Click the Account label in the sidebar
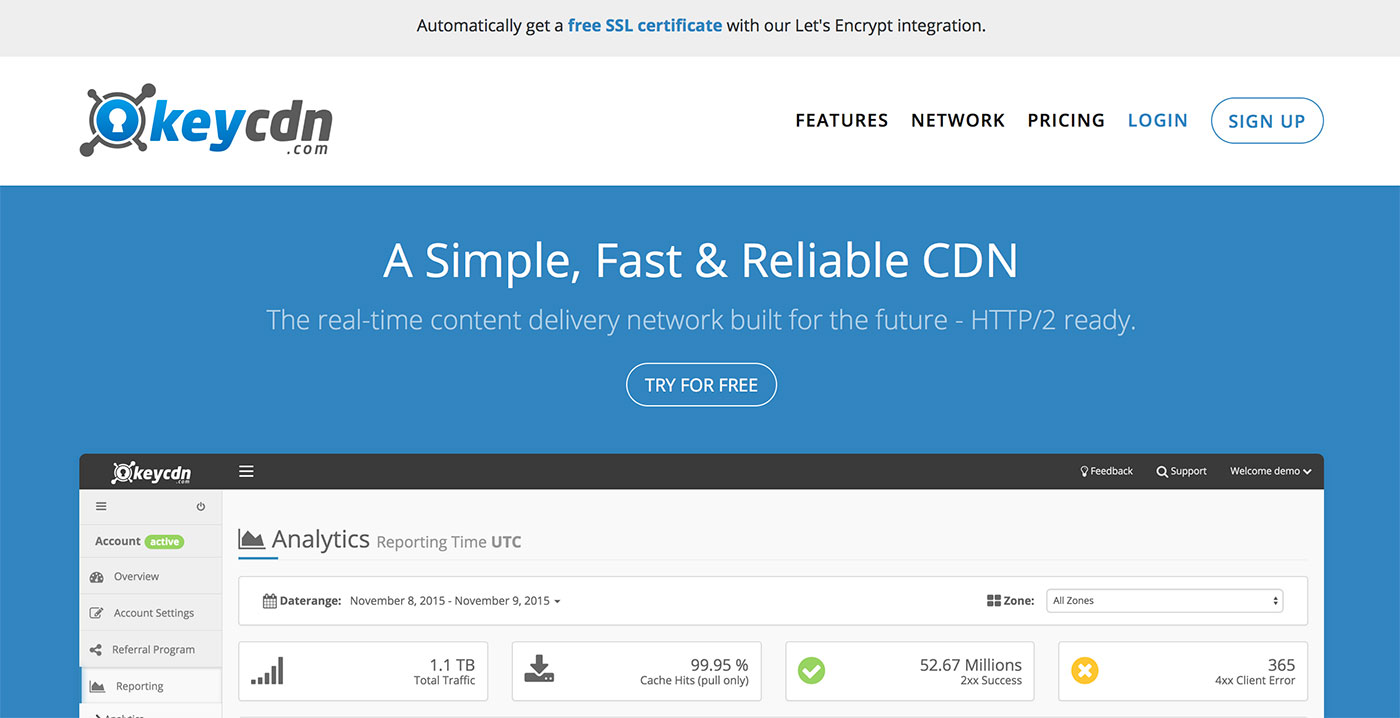Screen dimensions: 1400x718 click(117, 541)
